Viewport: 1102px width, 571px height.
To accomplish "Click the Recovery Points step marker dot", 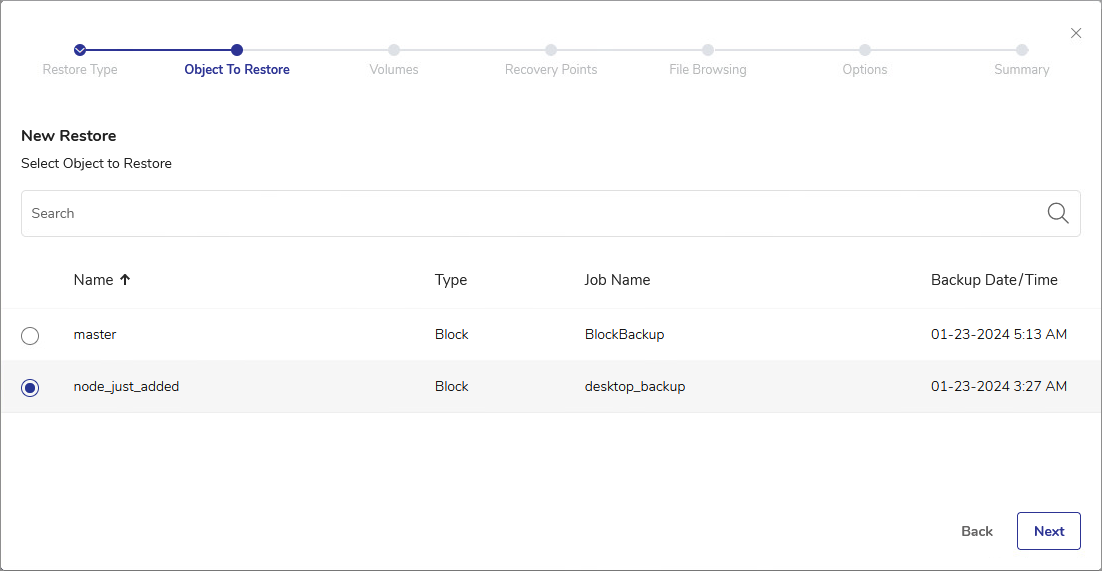I will [551, 50].
